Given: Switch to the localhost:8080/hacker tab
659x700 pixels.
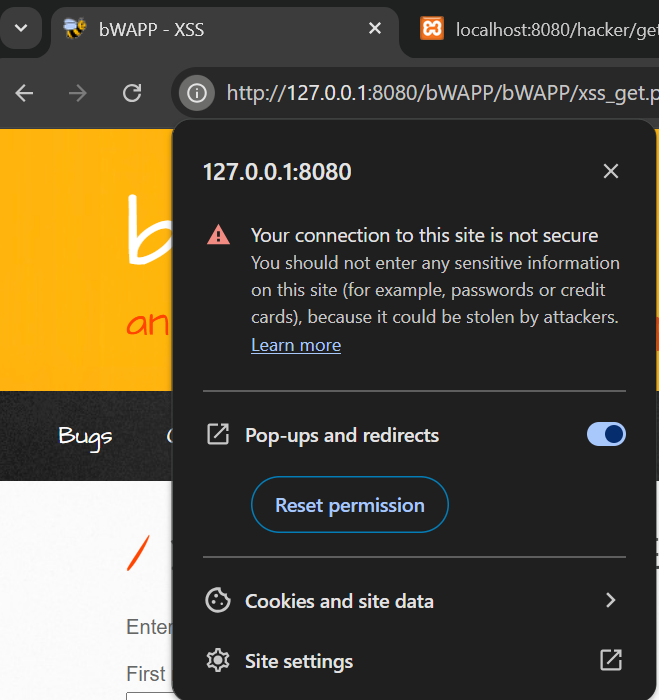Looking at the screenshot, I should pyautogui.click(x=540, y=29).
